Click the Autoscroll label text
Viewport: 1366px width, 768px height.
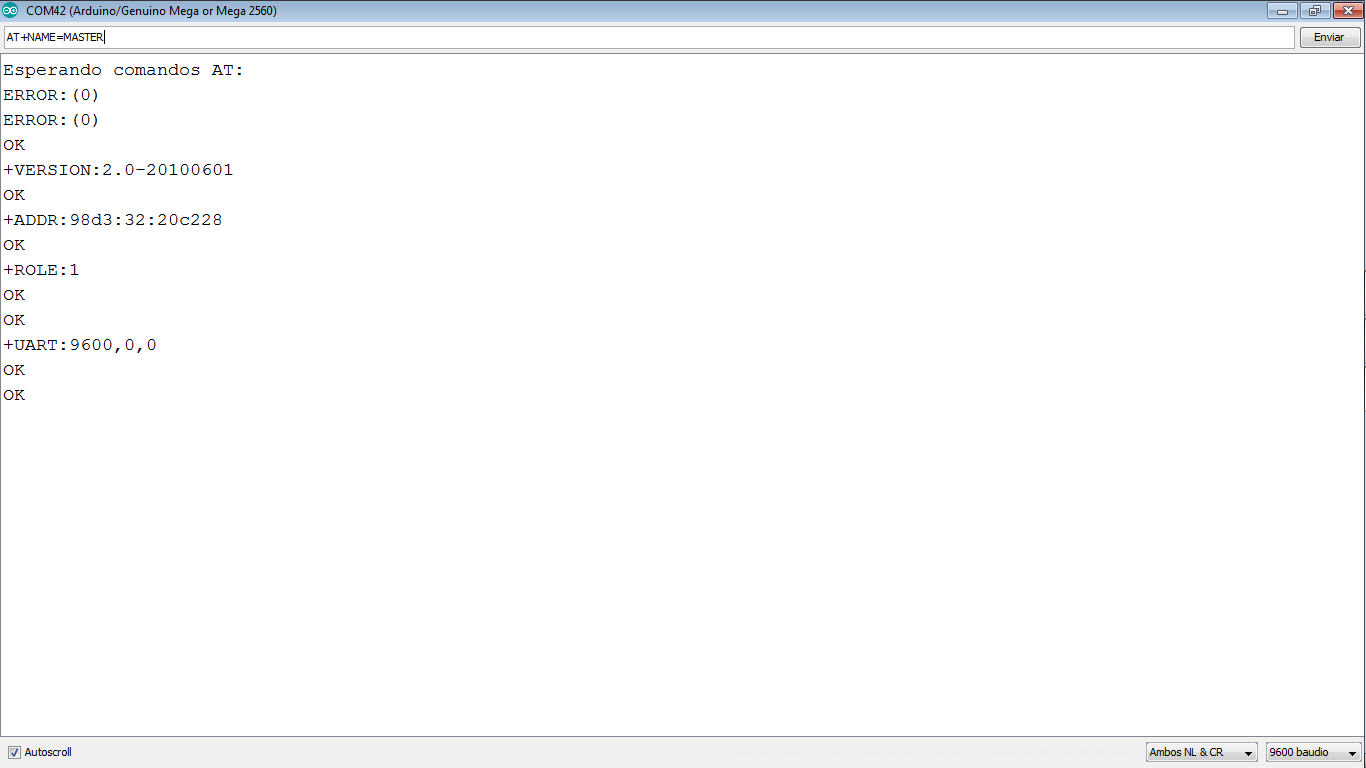click(48, 752)
